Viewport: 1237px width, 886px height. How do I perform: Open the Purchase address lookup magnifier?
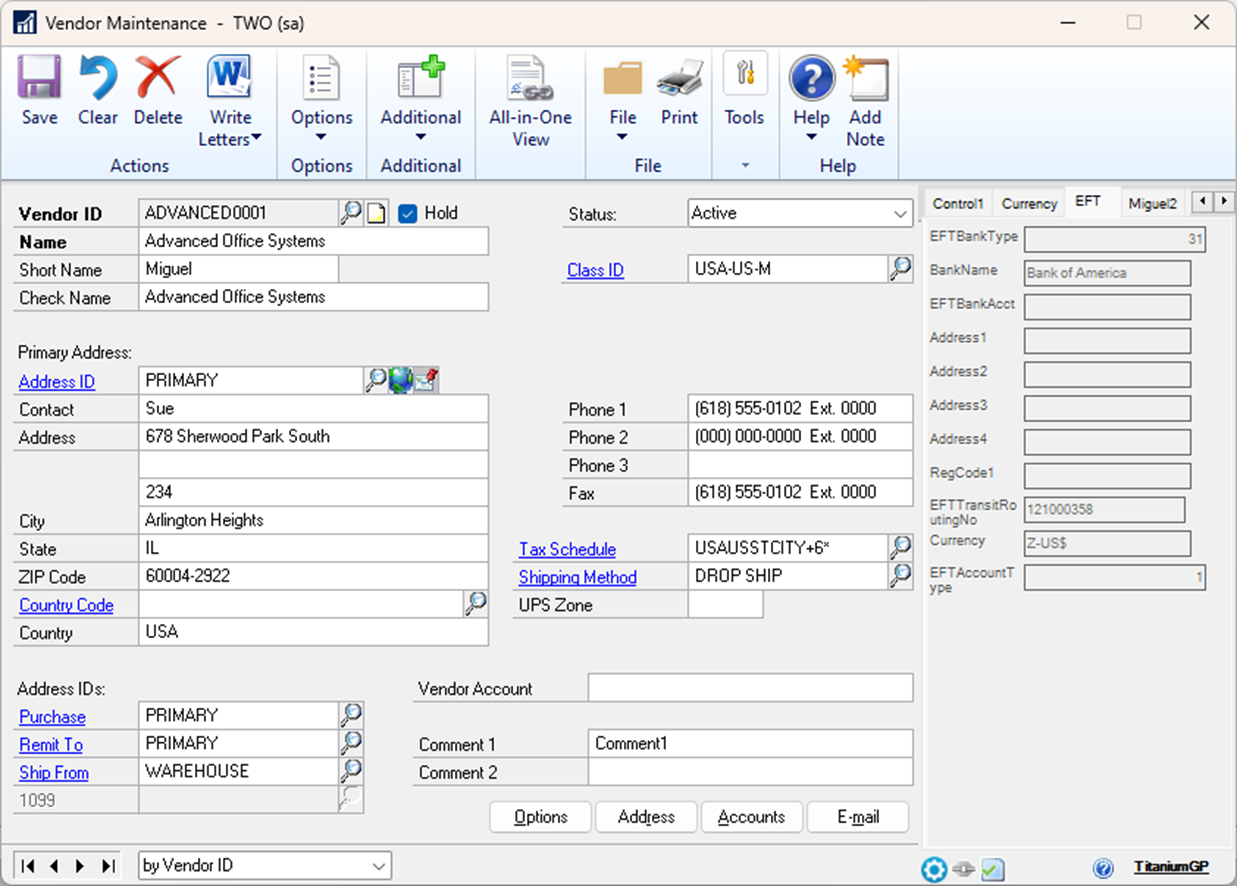(351, 714)
